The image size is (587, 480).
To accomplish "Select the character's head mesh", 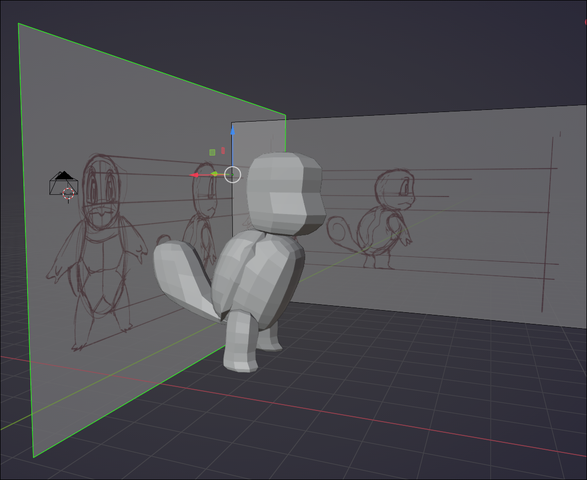I will click(286, 193).
